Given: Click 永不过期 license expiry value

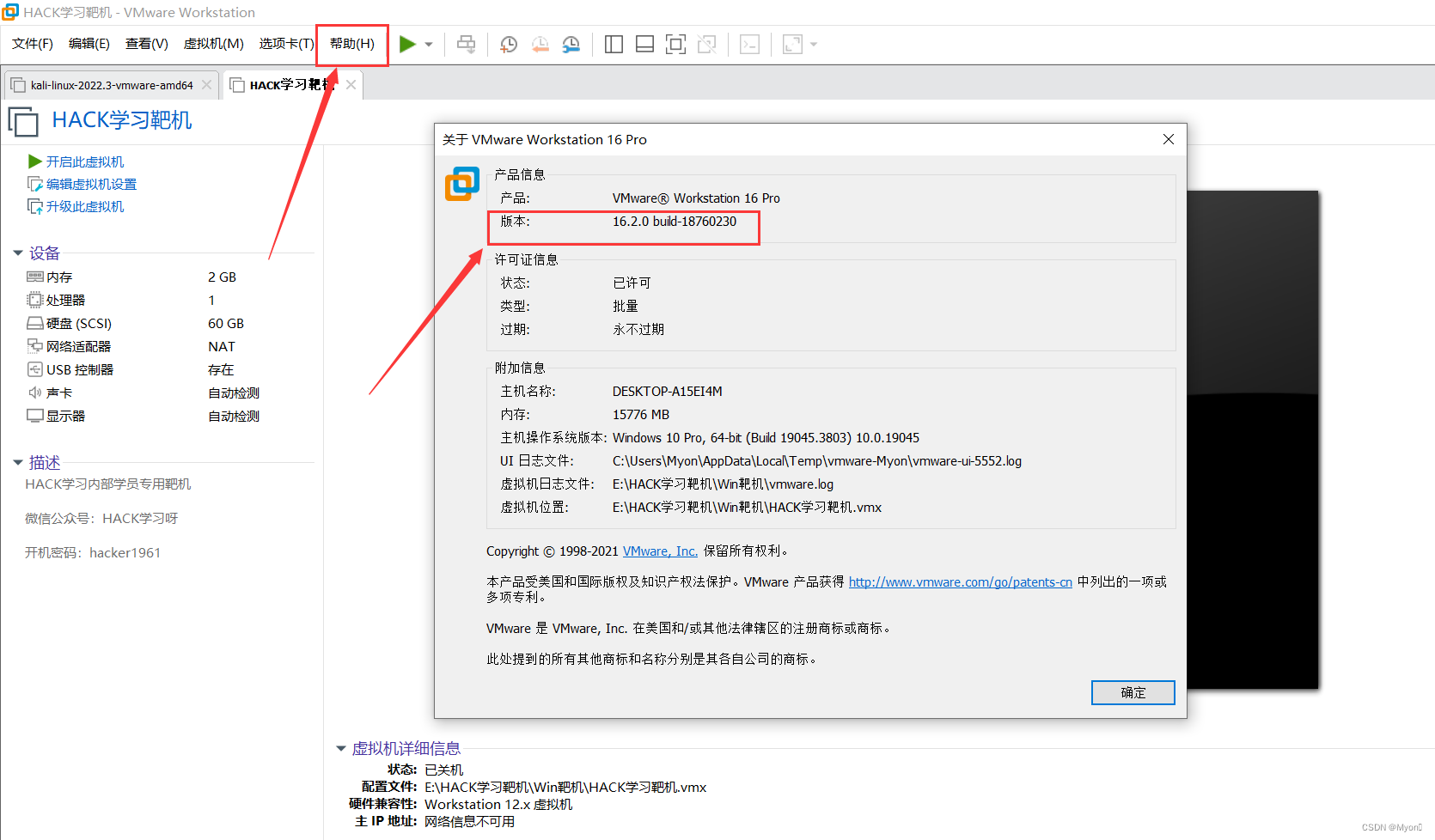Looking at the screenshot, I should [638, 330].
